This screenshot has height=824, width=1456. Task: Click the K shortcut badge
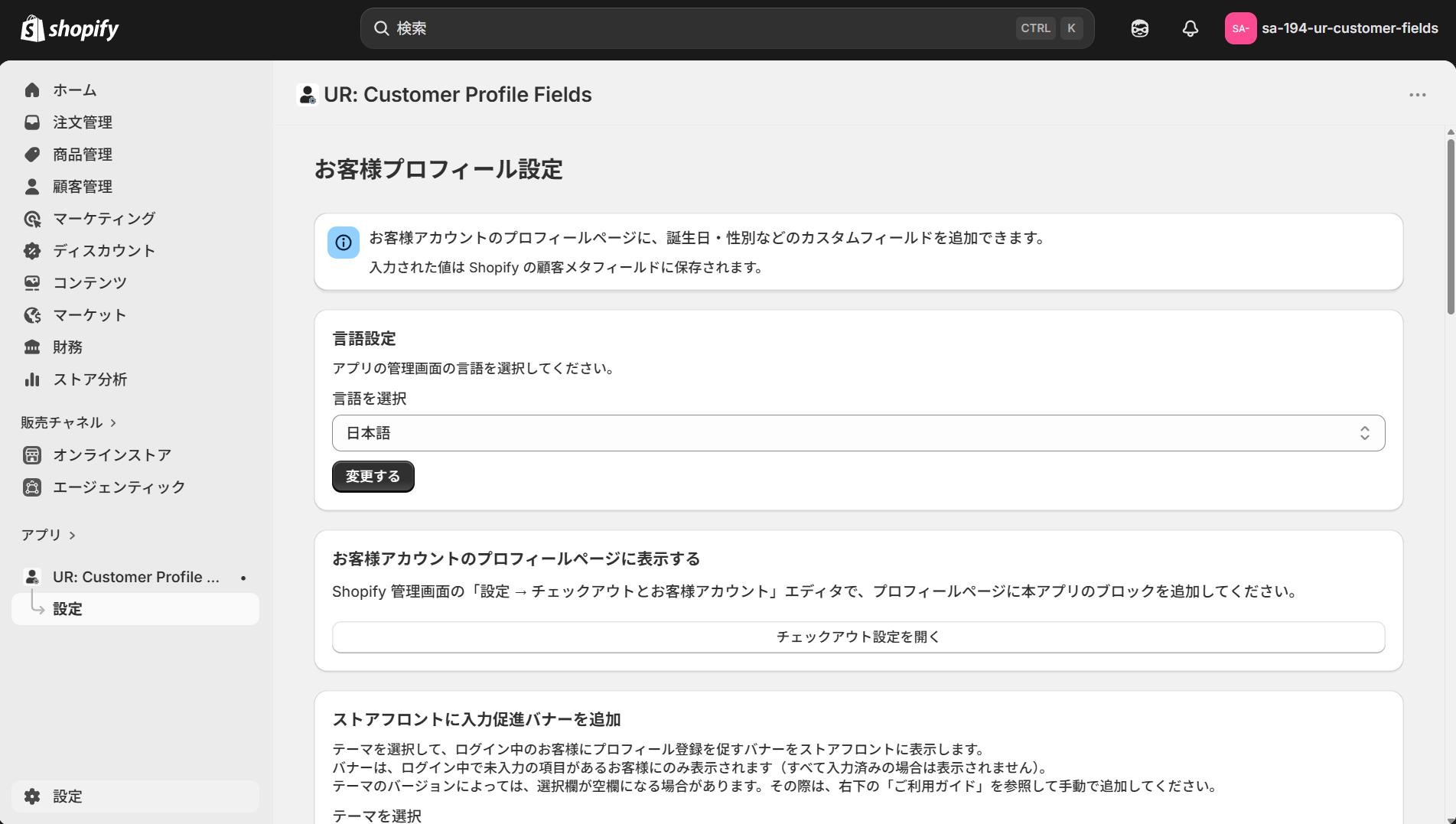pyautogui.click(x=1071, y=28)
